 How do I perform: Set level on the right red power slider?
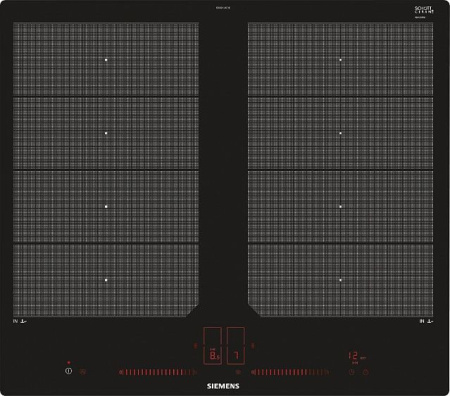290,372
